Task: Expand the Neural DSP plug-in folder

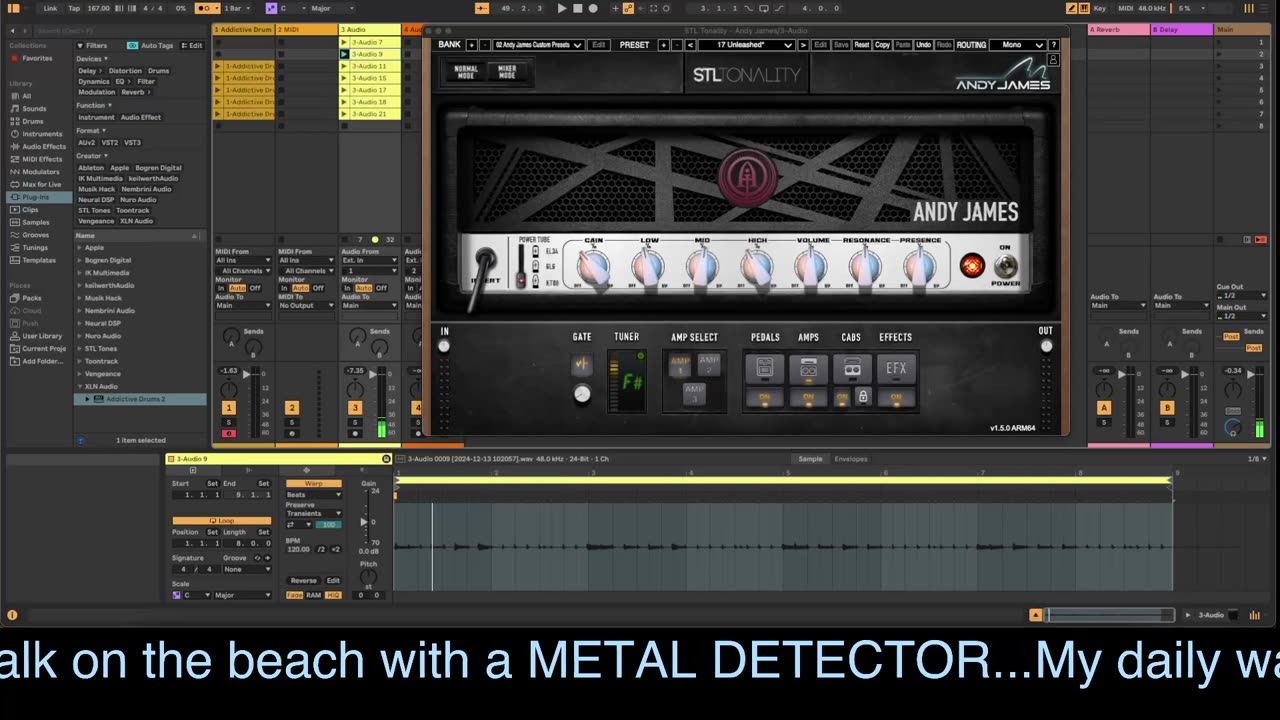Action: (80, 323)
